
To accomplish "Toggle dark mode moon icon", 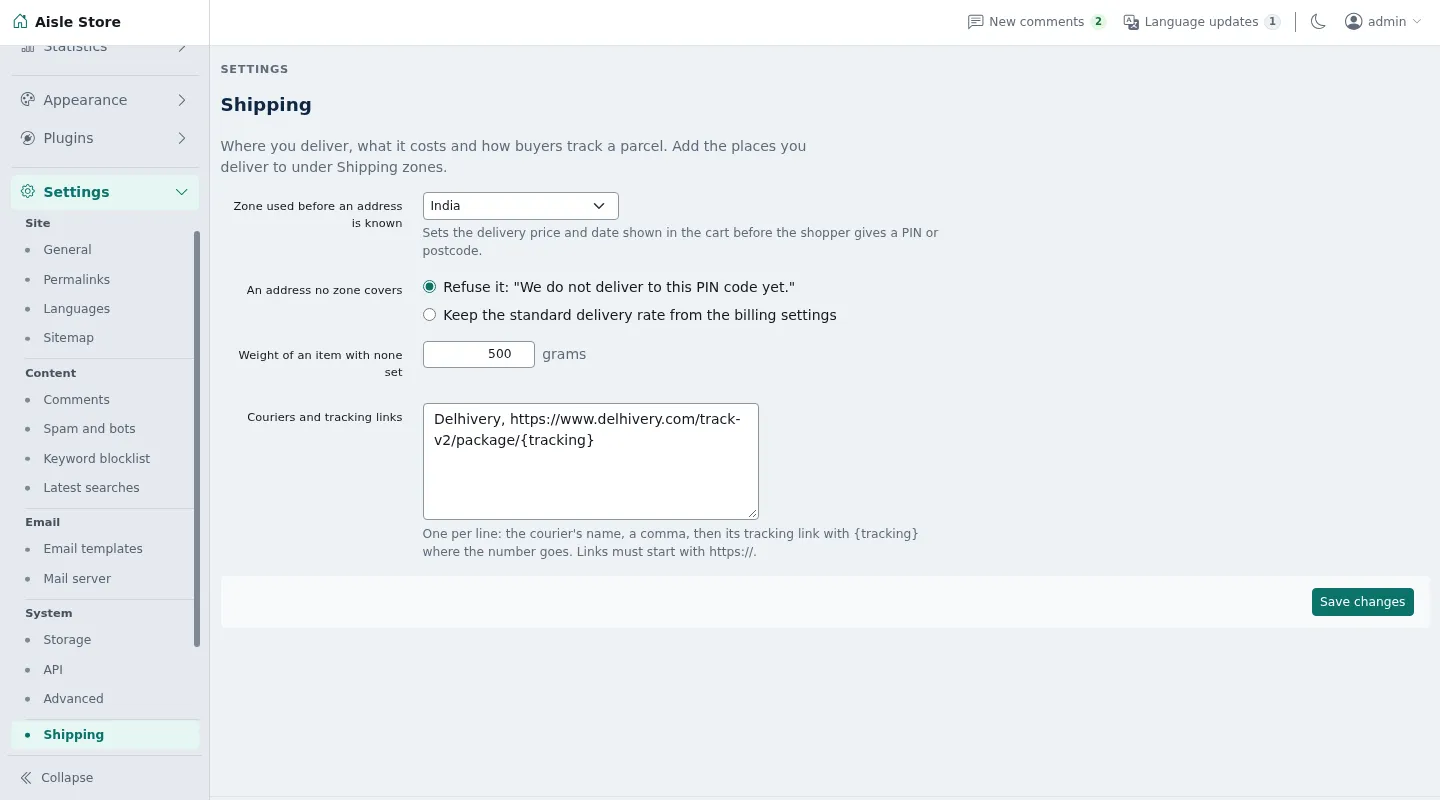I will [x=1318, y=22].
